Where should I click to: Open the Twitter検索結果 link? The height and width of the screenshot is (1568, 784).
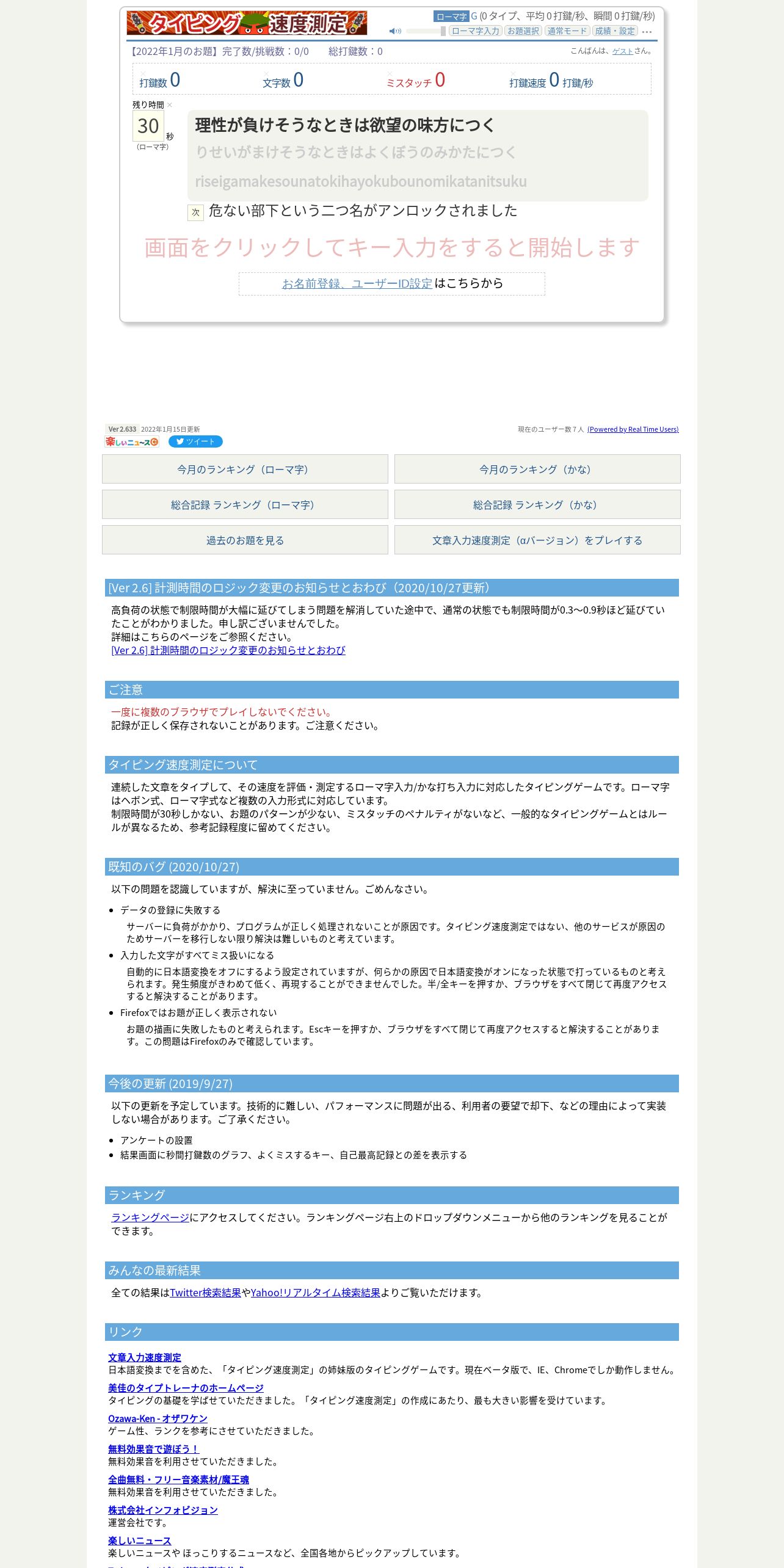pyautogui.click(x=205, y=1292)
